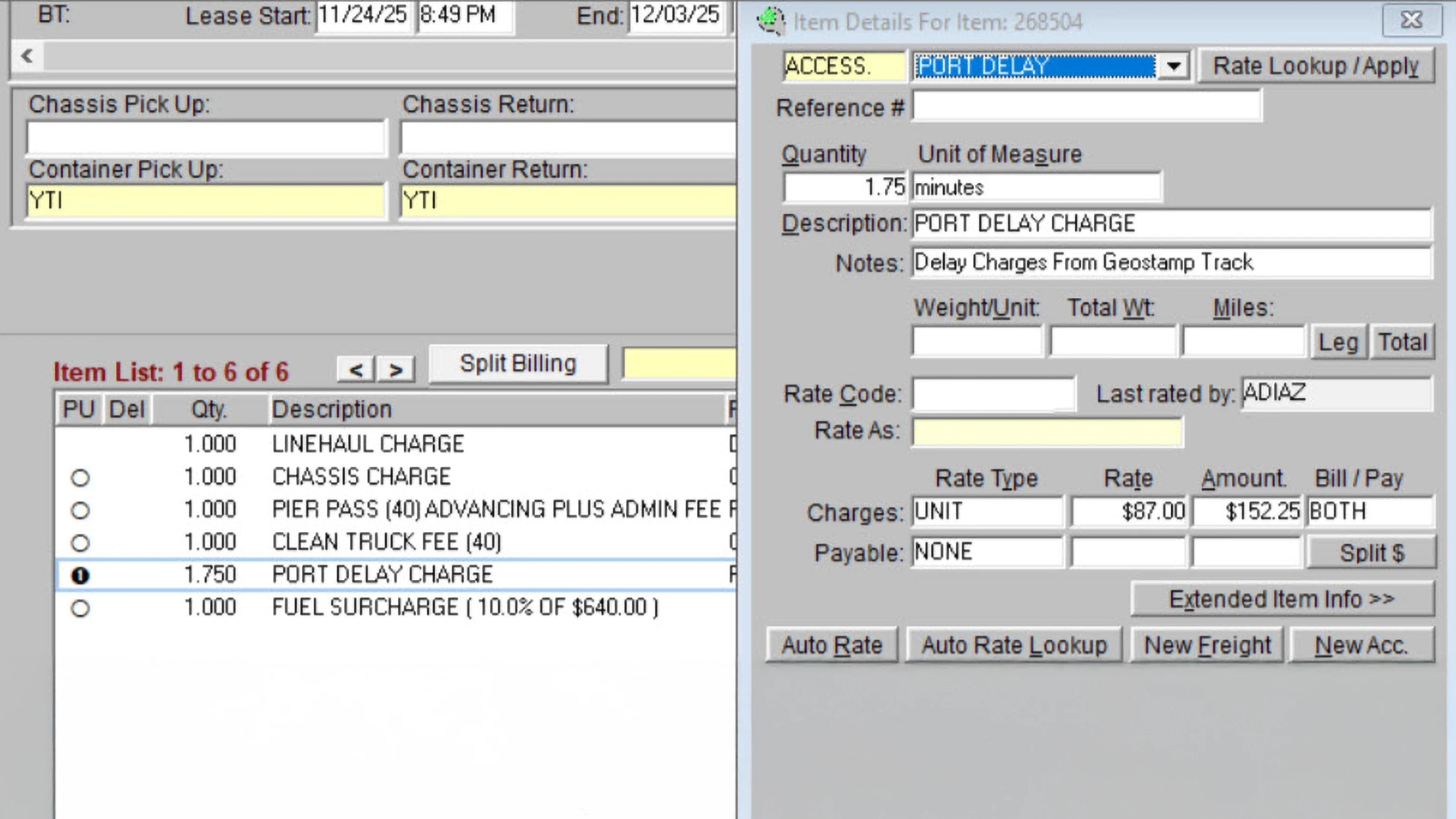Click the Leg miles button

(x=1338, y=342)
